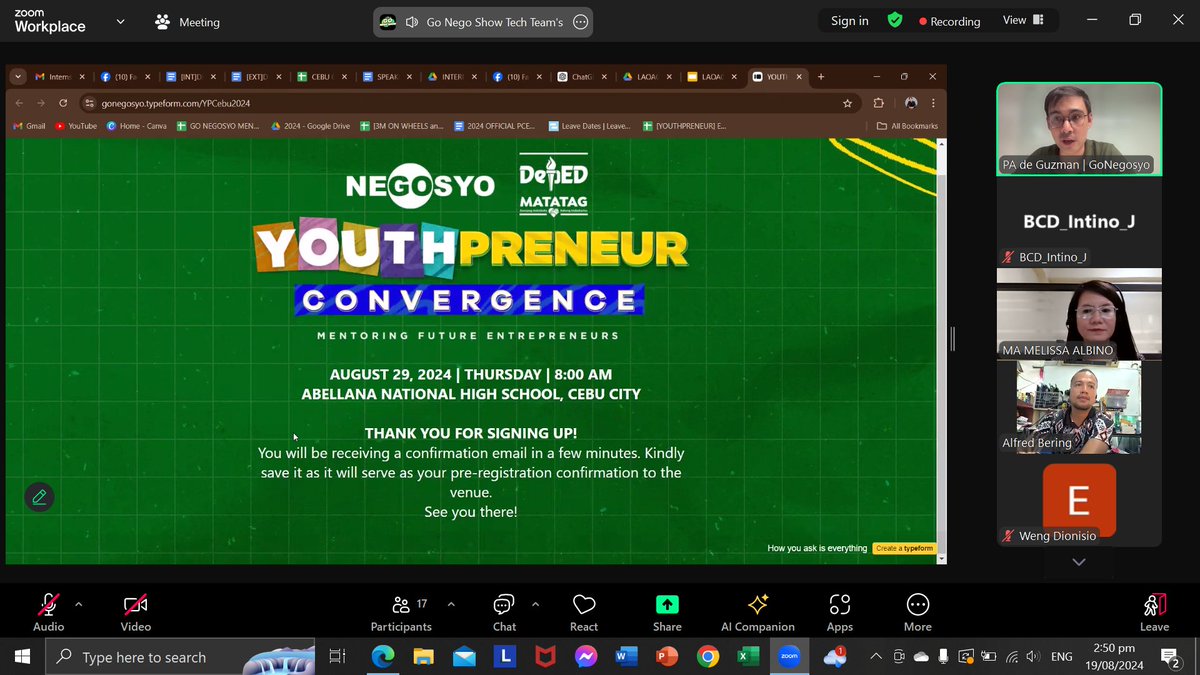The height and width of the screenshot is (675, 1200).
Task: Click the Leave meeting button
Action: (x=1154, y=612)
